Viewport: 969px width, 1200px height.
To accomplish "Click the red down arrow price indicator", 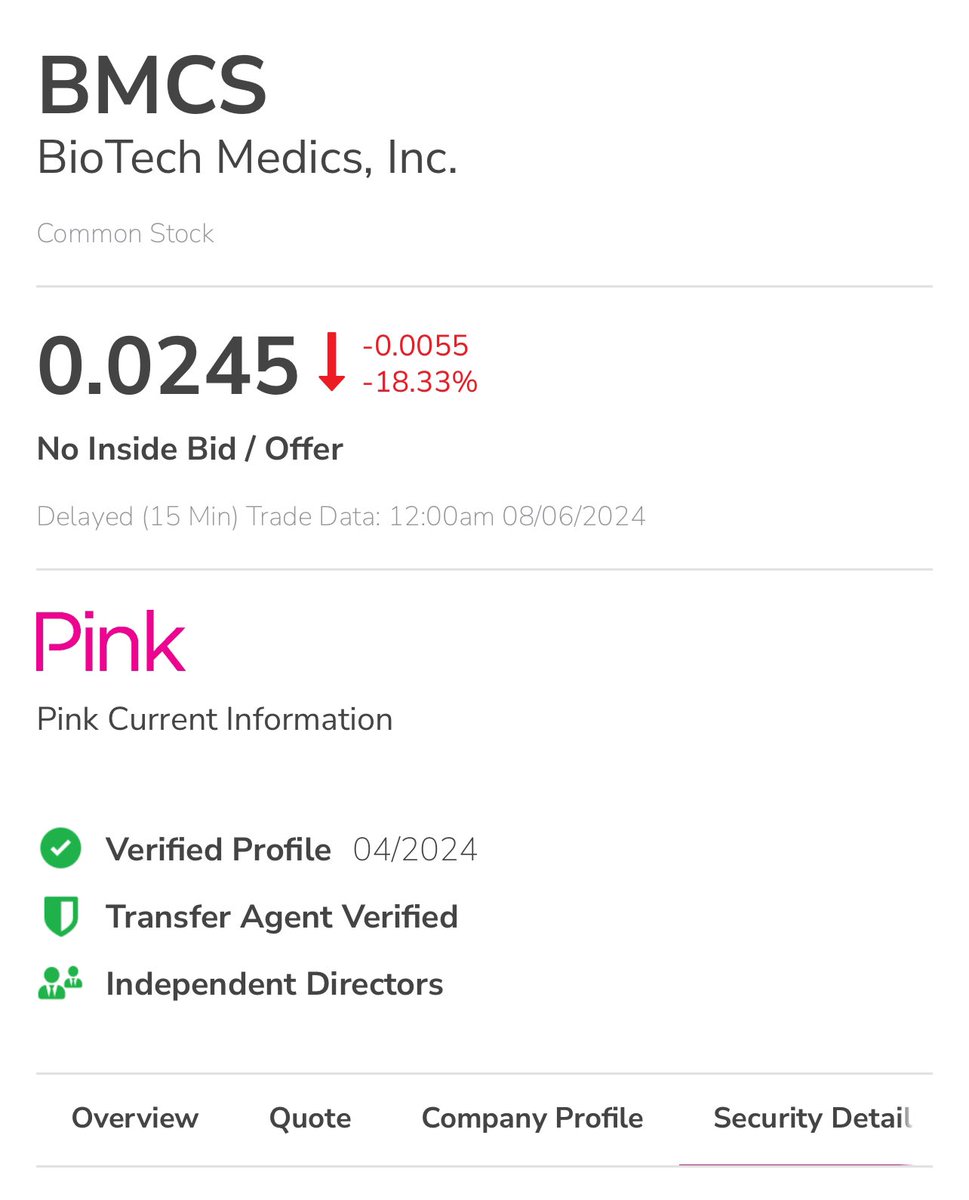I will coord(331,363).
